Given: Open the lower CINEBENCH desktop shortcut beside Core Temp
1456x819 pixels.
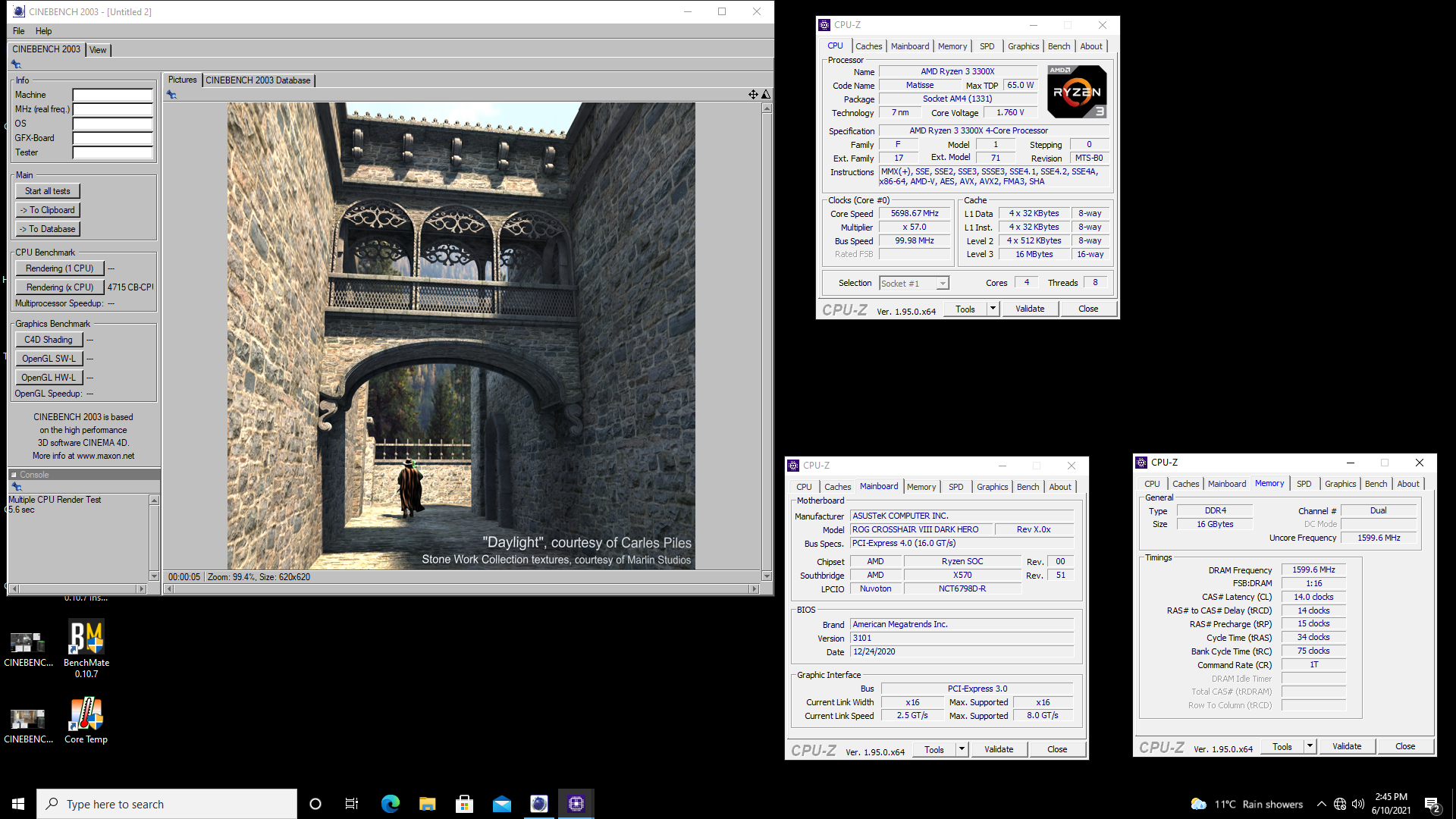Looking at the screenshot, I should pos(28,724).
